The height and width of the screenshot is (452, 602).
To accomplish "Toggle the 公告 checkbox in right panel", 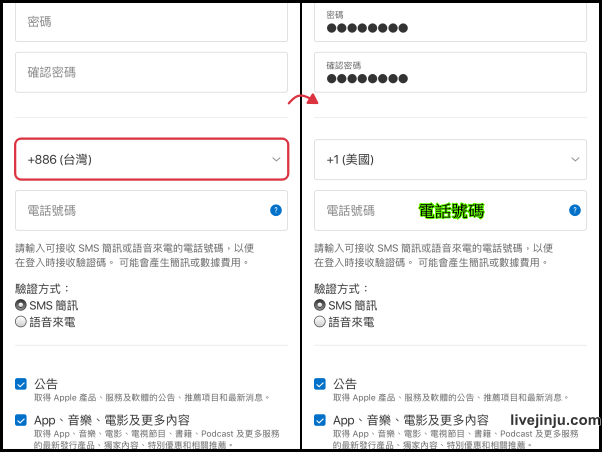I will [x=319, y=384].
